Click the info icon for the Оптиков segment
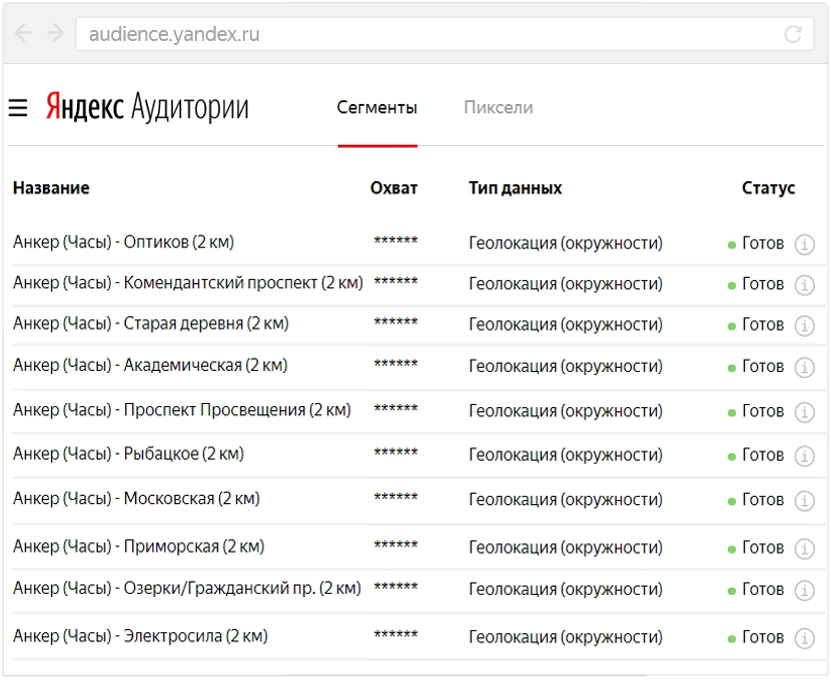Image resolution: width=831 pixels, height=684 pixels. tap(804, 244)
